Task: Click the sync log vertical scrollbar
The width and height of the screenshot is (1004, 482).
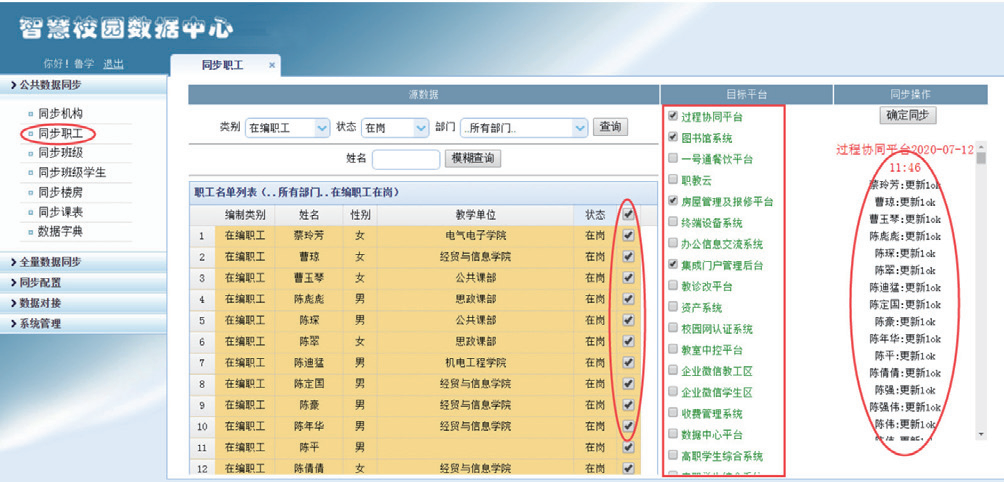Action: [981, 300]
